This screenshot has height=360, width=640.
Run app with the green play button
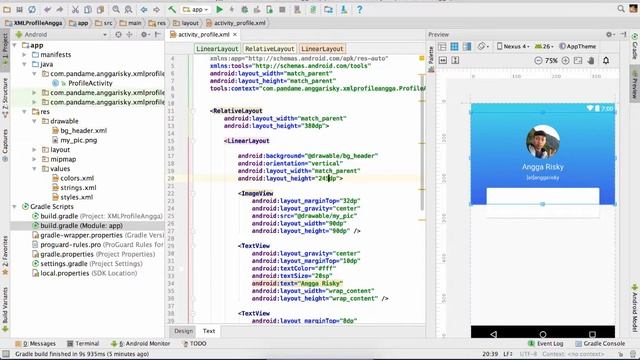click(219, 9)
